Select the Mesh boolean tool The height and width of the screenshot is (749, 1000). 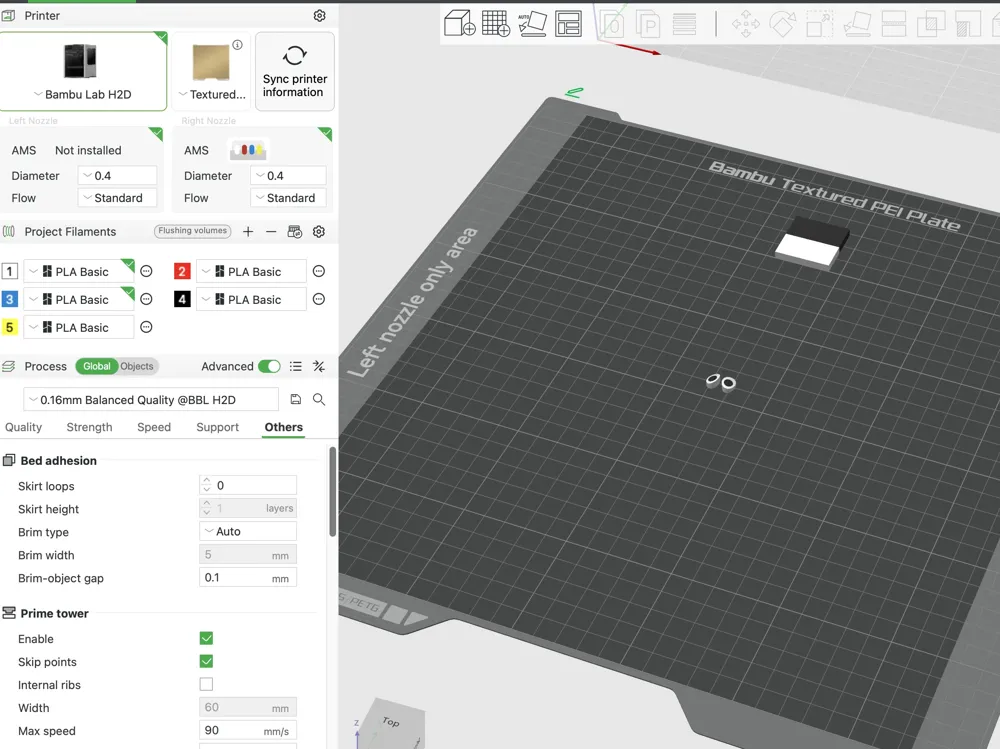click(930, 25)
